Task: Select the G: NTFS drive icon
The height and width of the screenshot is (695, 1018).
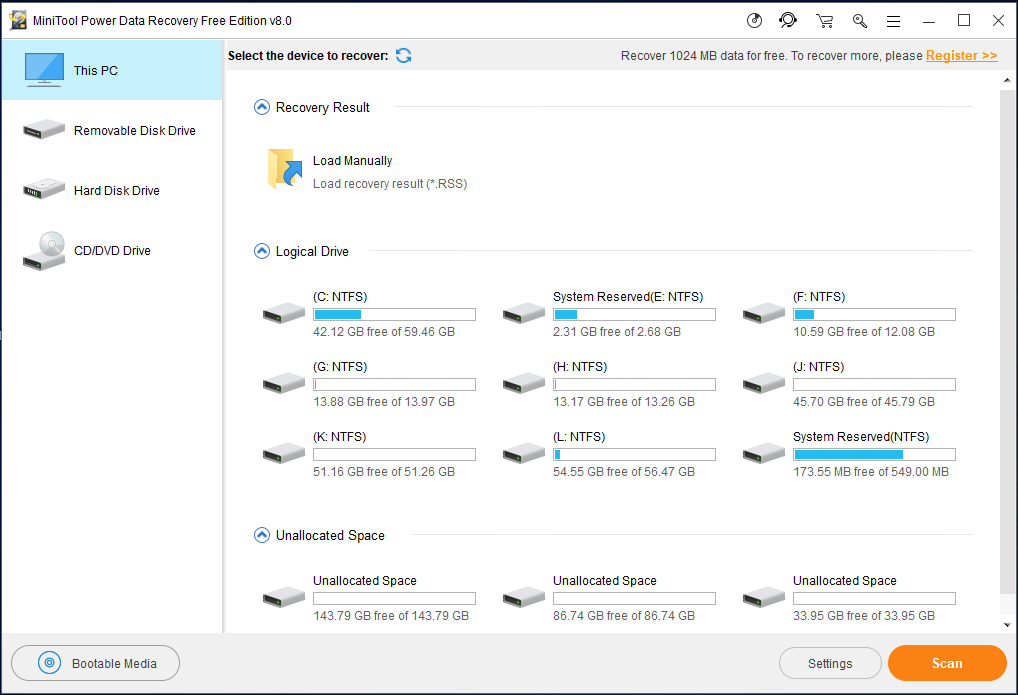Action: [x=284, y=383]
